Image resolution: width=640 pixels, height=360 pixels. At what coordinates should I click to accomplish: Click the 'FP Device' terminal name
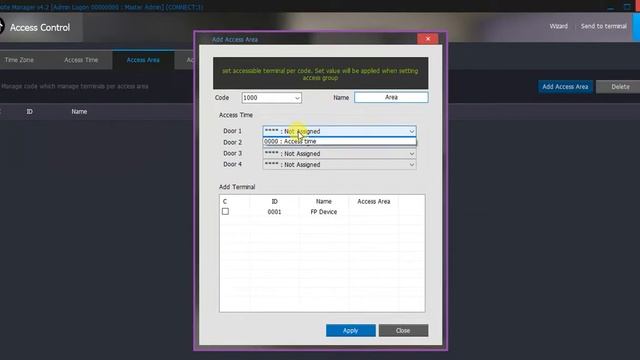click(x=324, y=212)
